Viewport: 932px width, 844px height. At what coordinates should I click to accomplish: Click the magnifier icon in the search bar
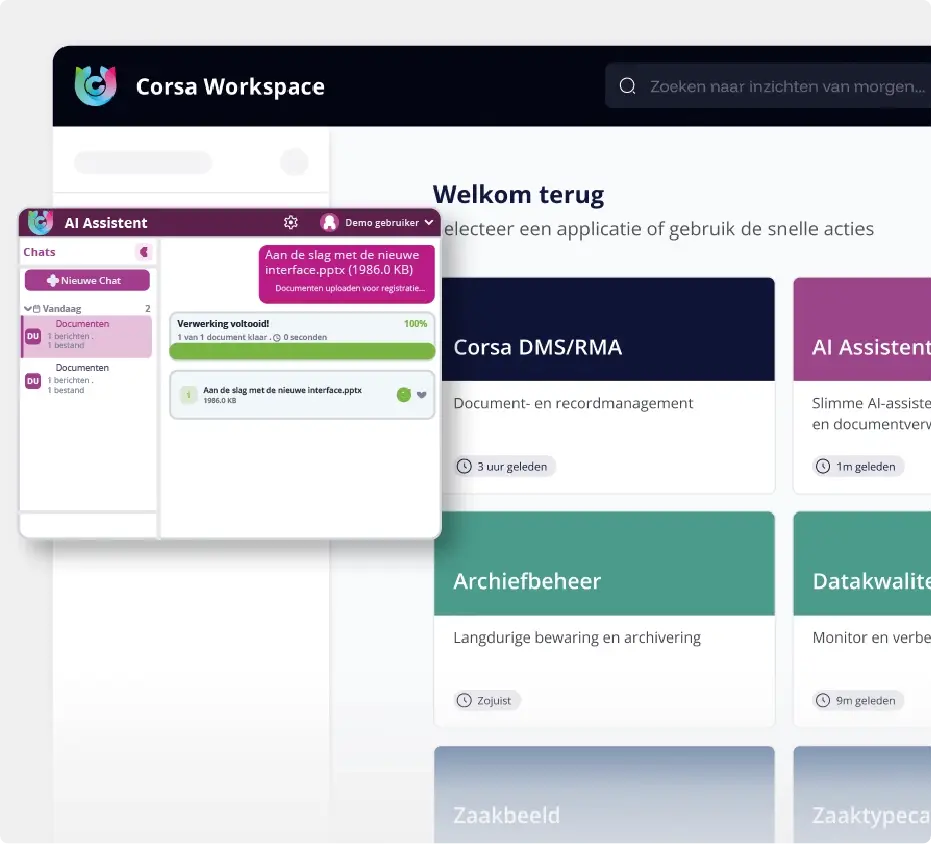[x=628, y=86]
